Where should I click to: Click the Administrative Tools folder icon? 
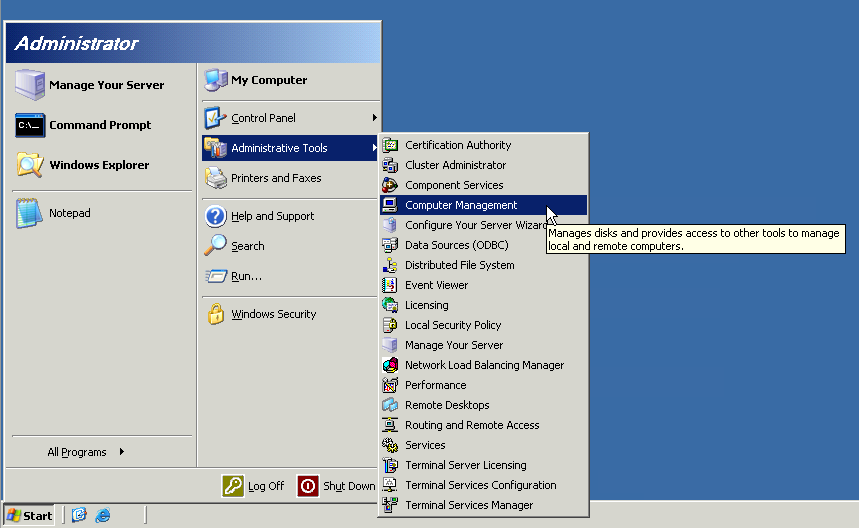pos(216,147)
